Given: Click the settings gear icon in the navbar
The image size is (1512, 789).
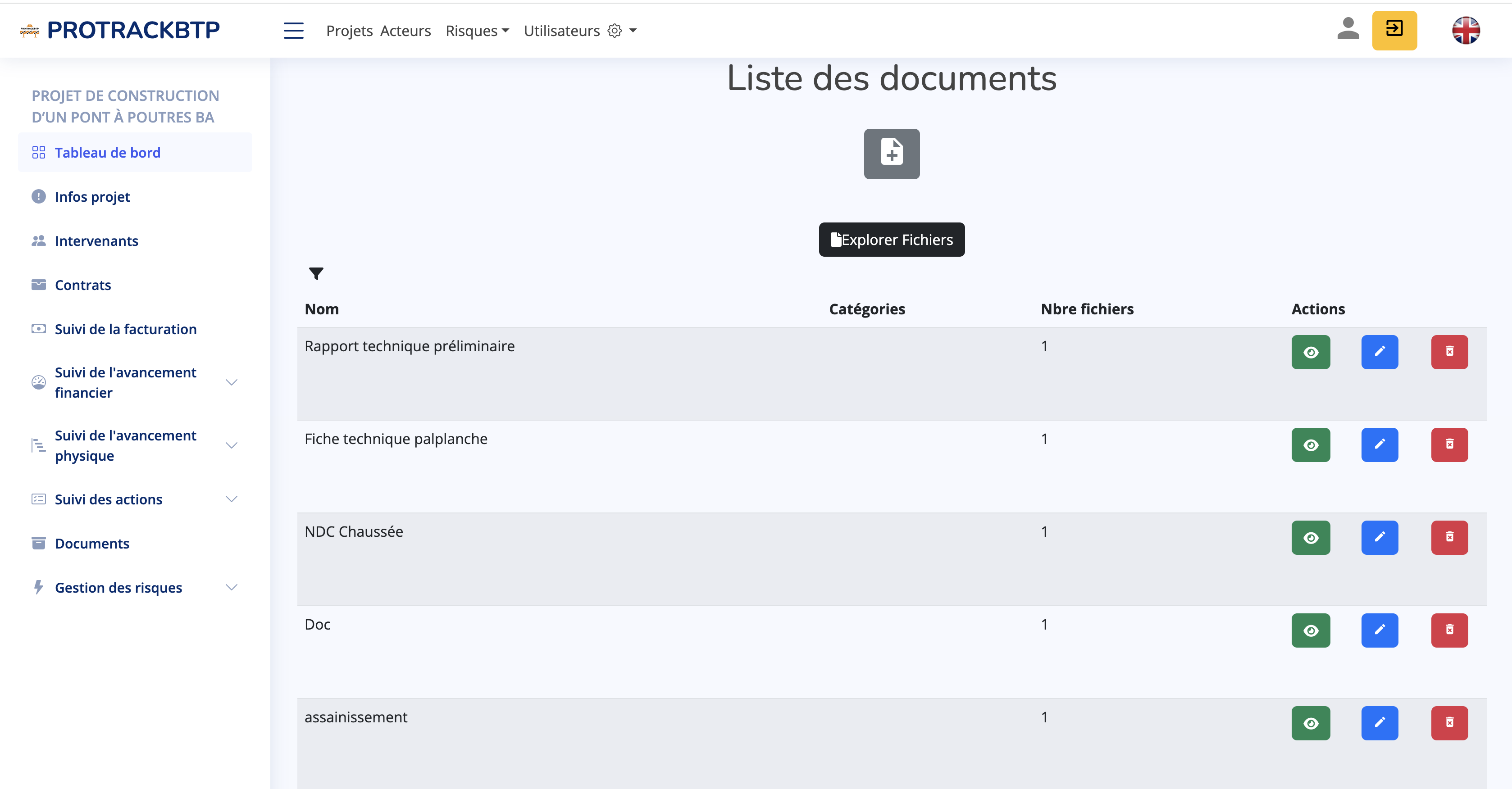Looking at the screenshot, I should pos(615,31).
